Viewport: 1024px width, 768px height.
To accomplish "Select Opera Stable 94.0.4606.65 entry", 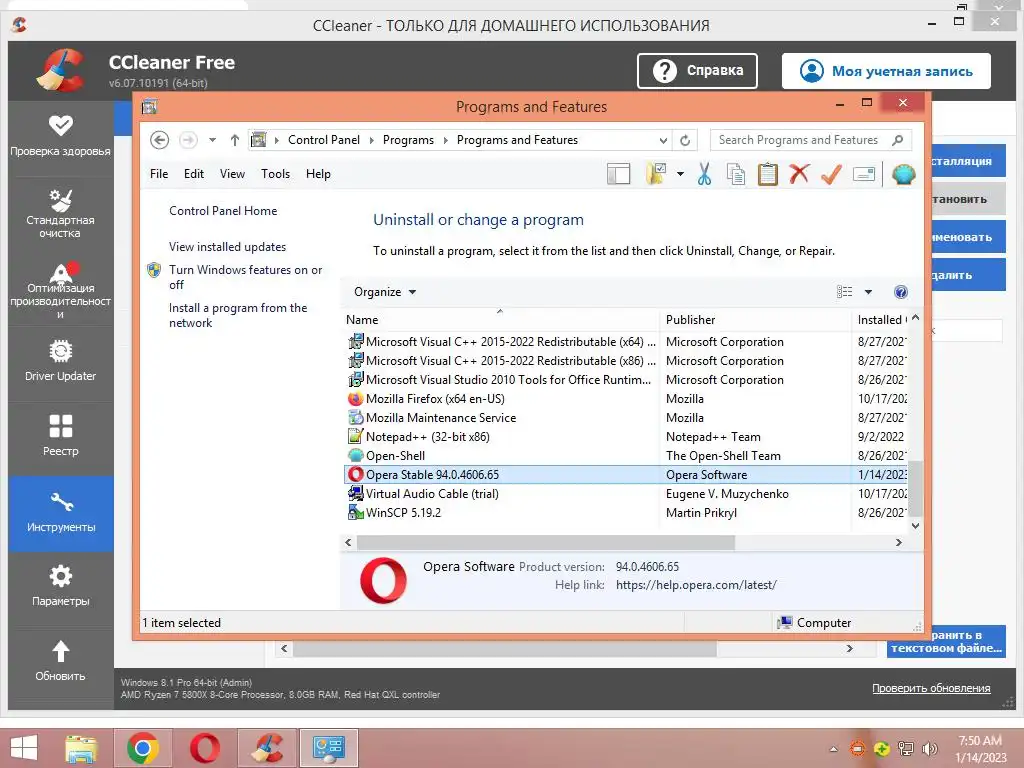I will (x=625, y=474).
